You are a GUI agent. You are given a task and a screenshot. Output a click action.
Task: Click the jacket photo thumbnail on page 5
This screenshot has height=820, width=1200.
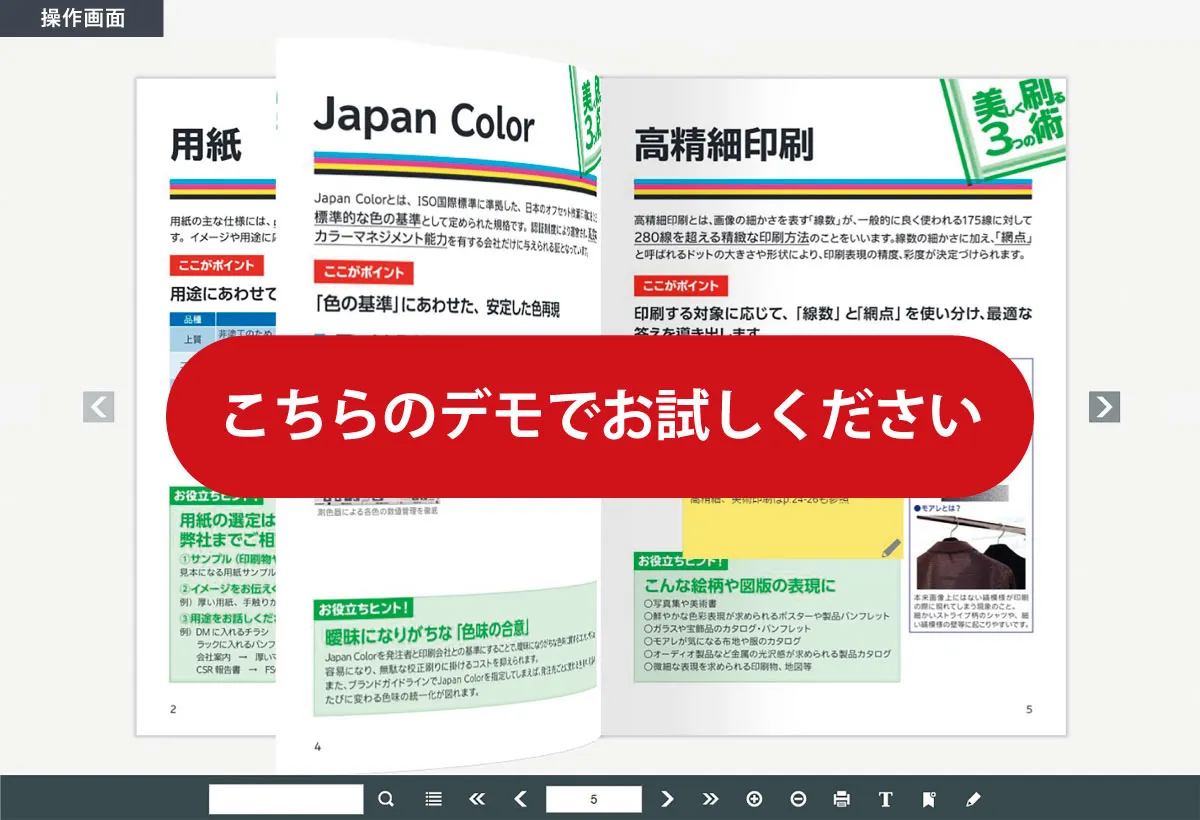(971, 552)
